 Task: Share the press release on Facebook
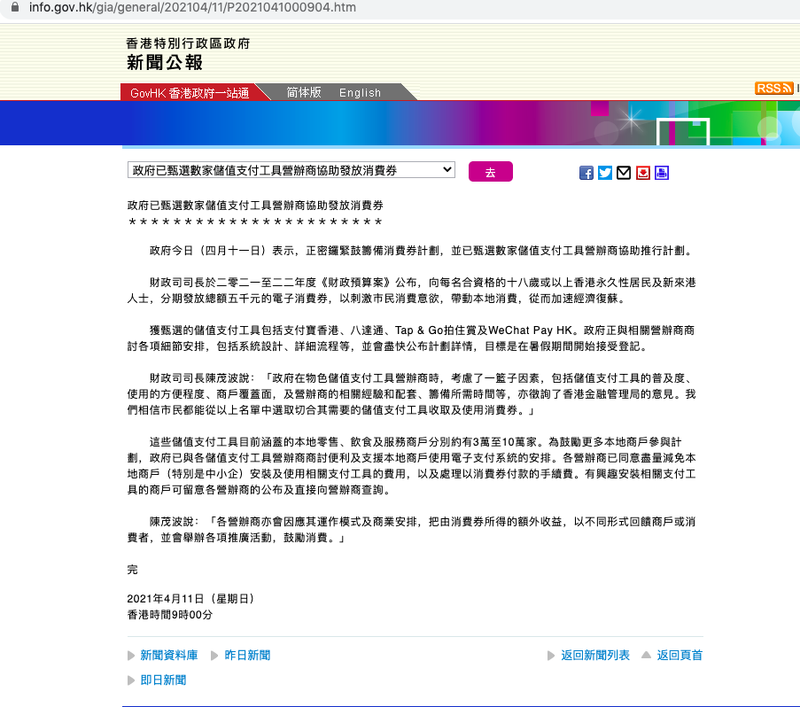pyautogui.click(x=587, y=173)
